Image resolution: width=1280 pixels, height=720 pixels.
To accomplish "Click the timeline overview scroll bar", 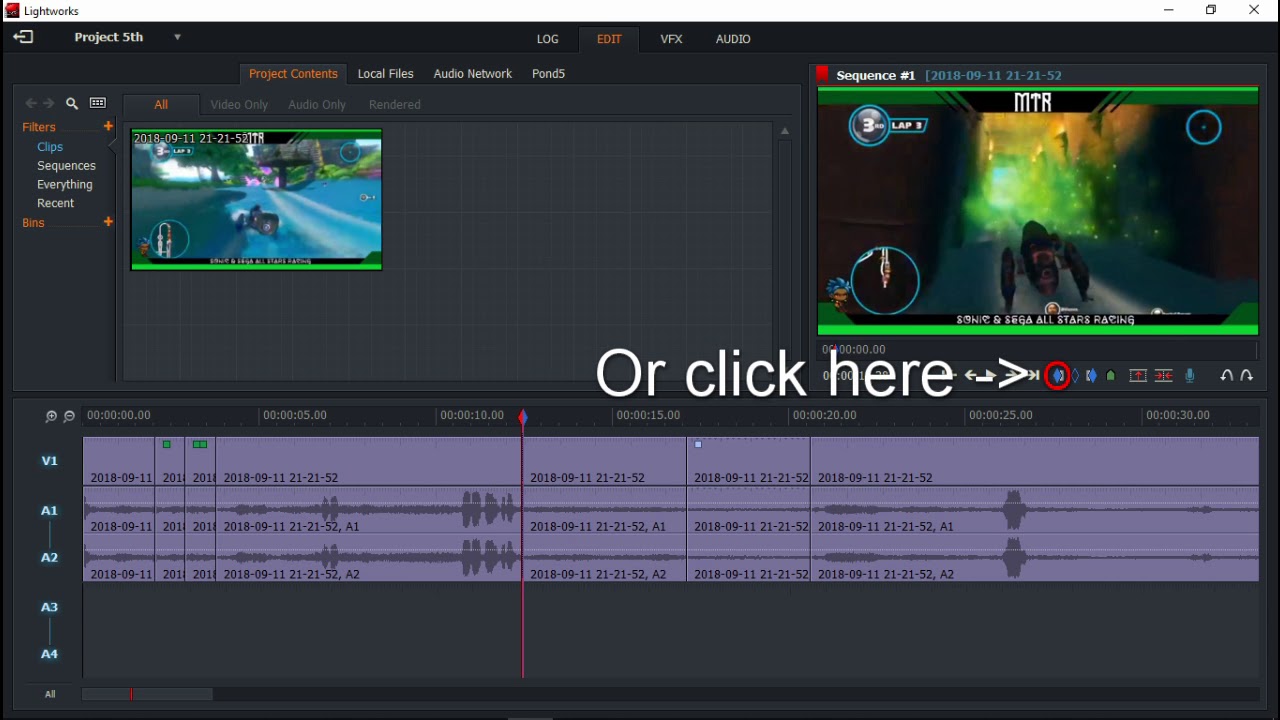I will 146,694.
